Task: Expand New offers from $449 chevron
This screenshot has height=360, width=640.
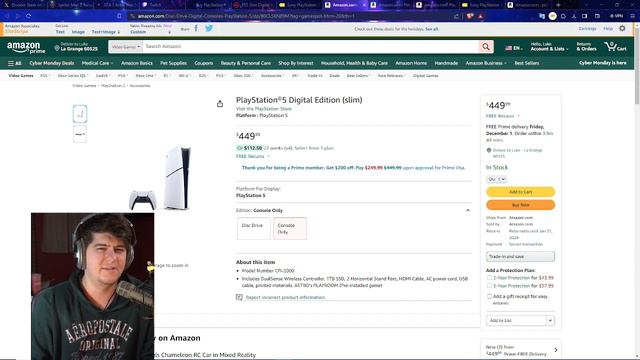Action: (x=556, y=350)
